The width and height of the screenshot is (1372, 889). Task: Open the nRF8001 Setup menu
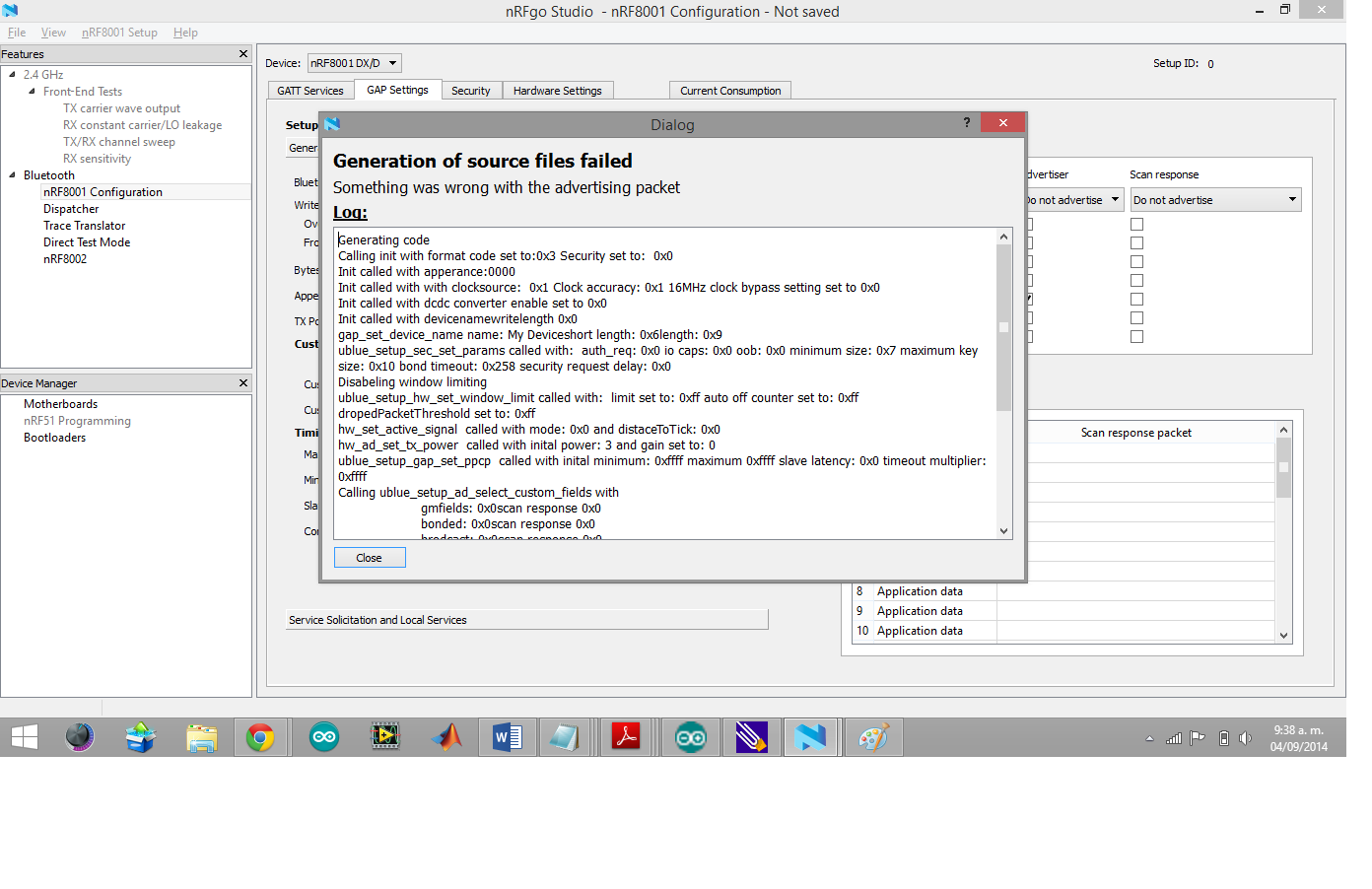tap(119, 32)
